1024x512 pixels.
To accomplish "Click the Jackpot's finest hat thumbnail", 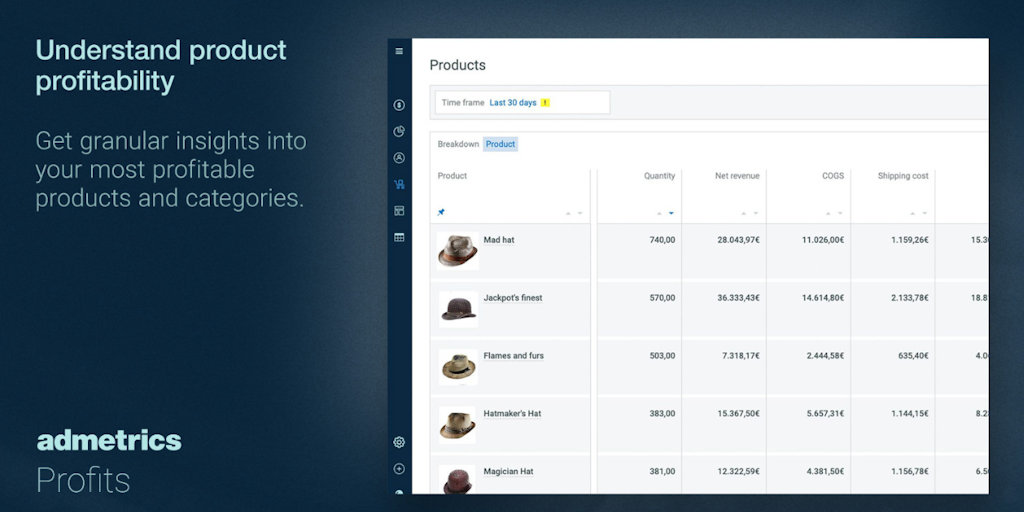I will coord(458,309).
